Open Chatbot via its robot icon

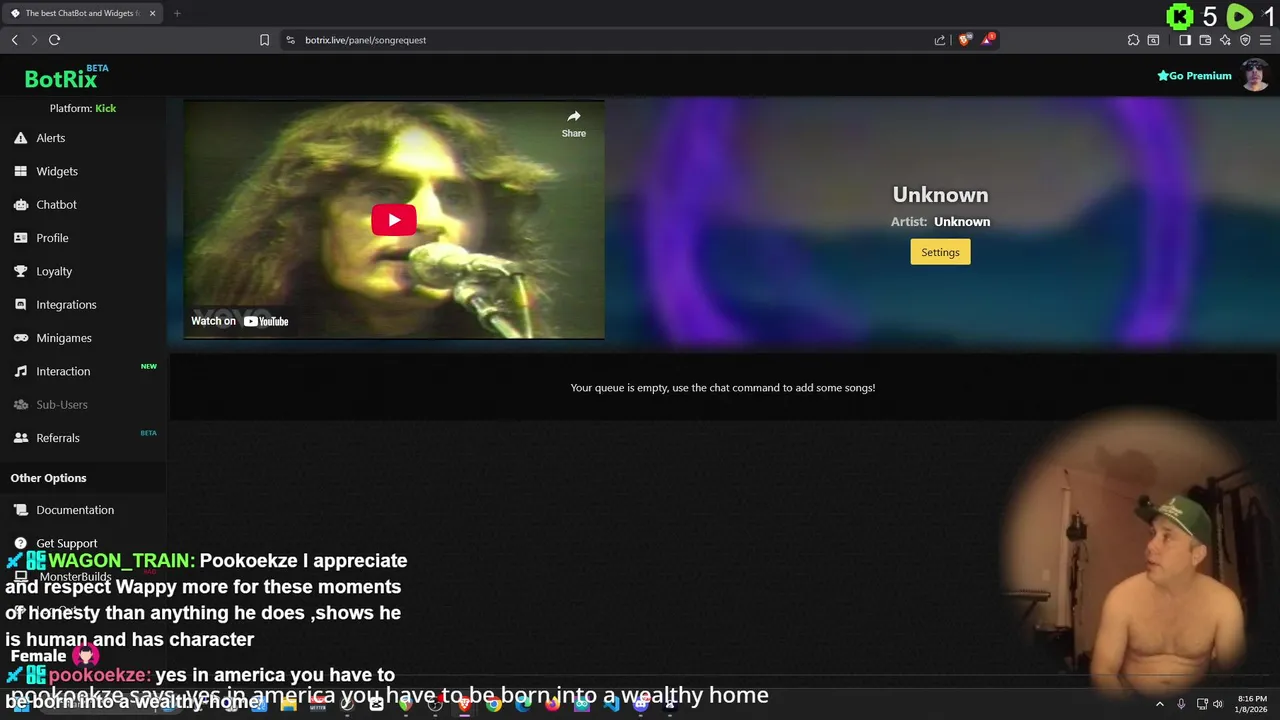click(x=20, y=204)
